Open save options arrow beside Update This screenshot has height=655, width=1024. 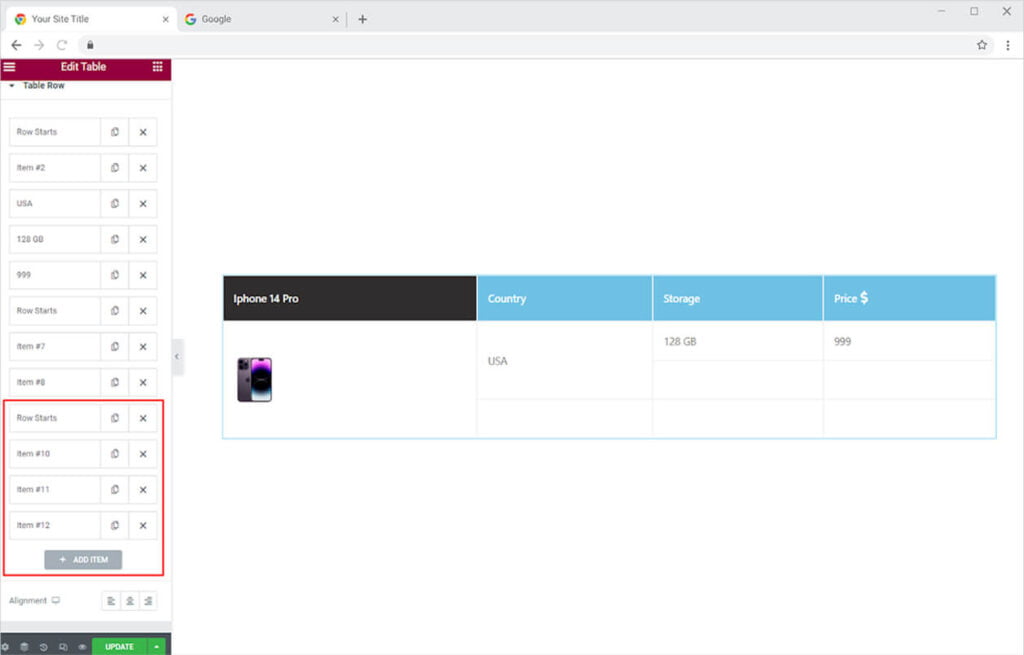click(156, 647)
